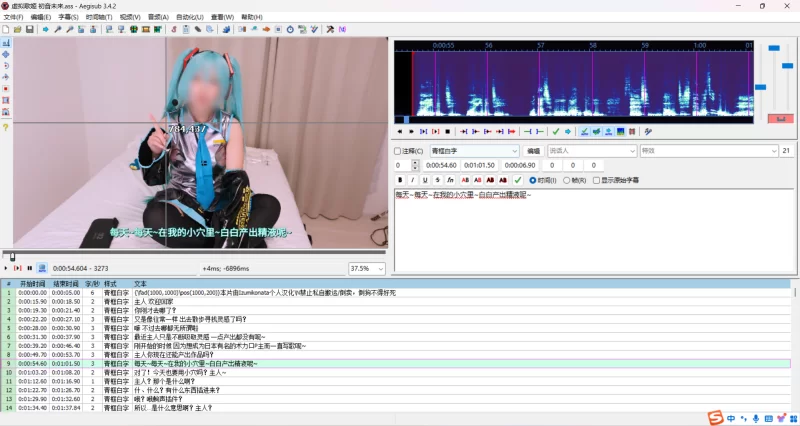800x426 pixels.
Task: Open visual typesetting help question icon
Action: click(6, 128)
